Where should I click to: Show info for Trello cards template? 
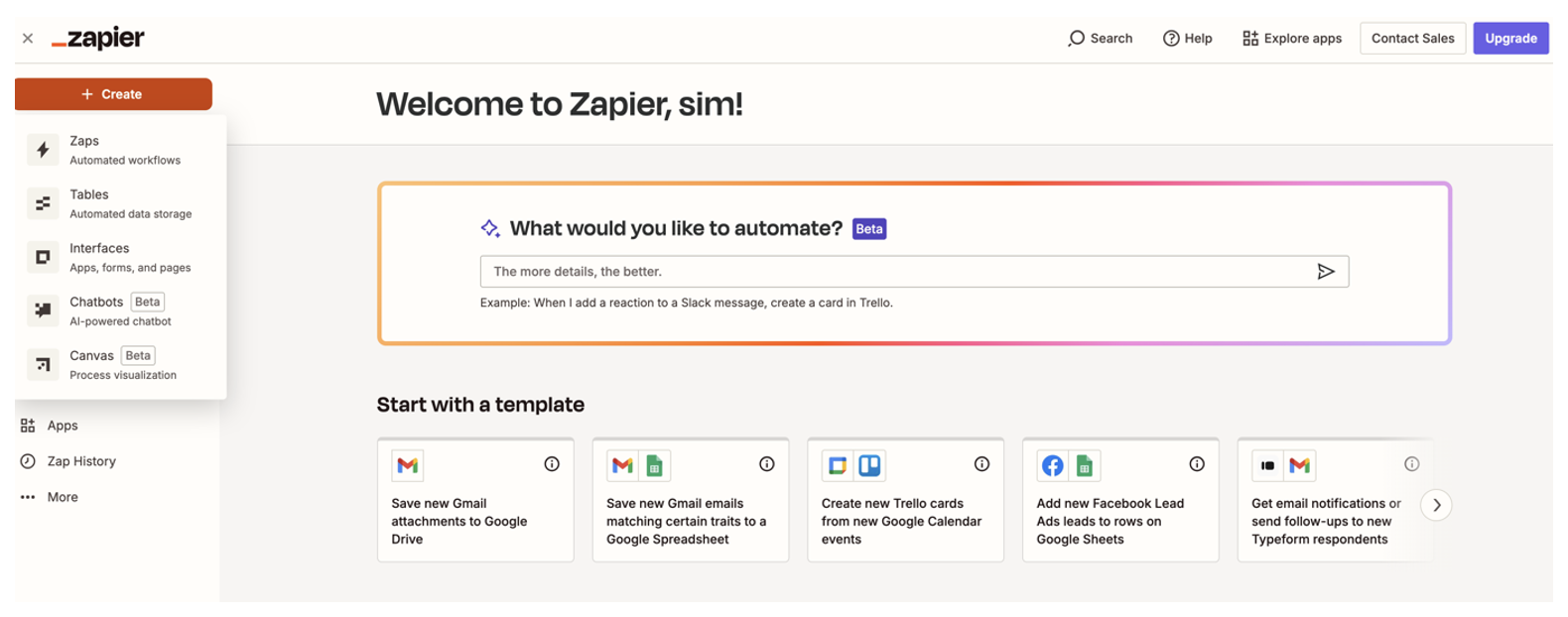tap(981, 464)
